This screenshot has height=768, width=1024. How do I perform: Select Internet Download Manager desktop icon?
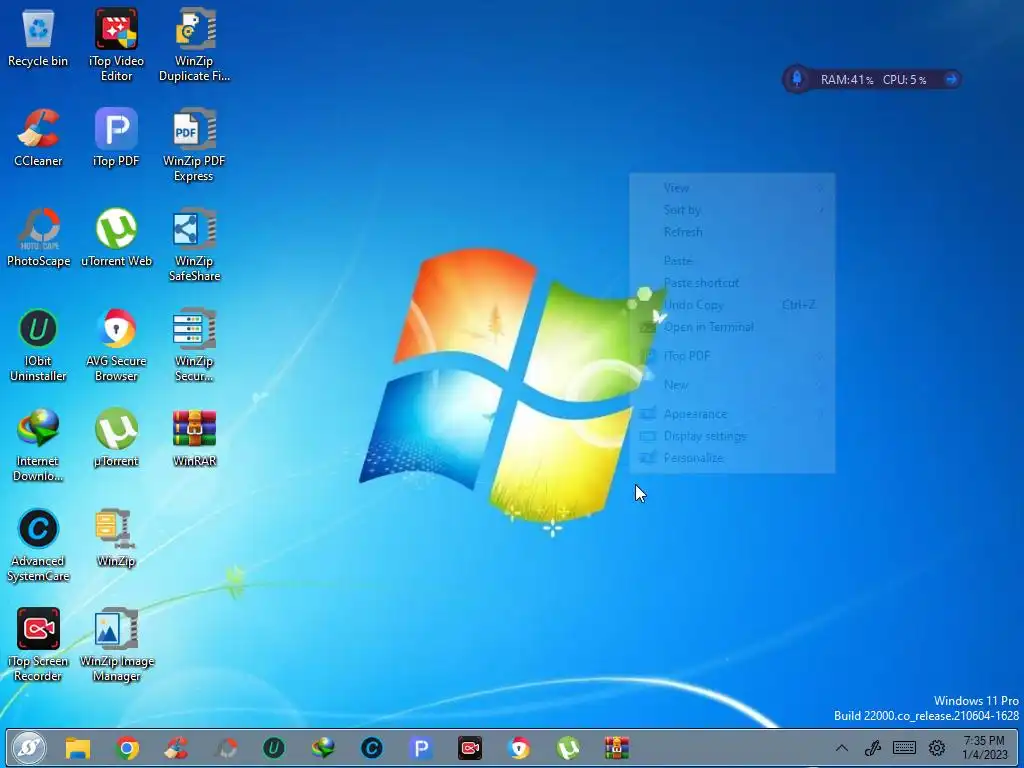38,445
